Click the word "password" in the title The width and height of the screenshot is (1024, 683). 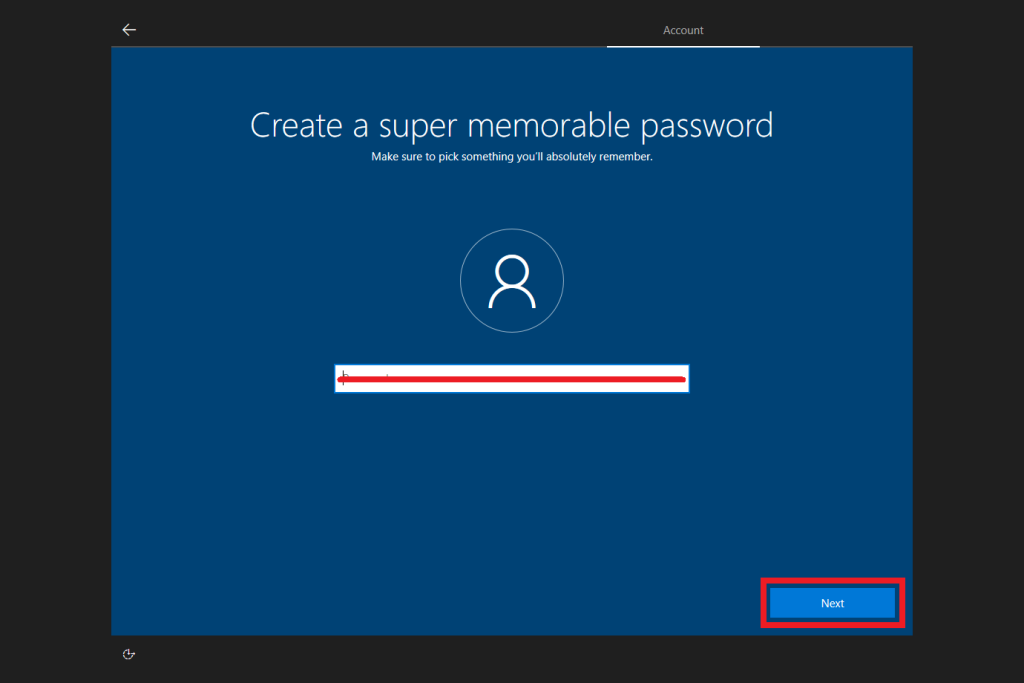[x=706, y=127]
